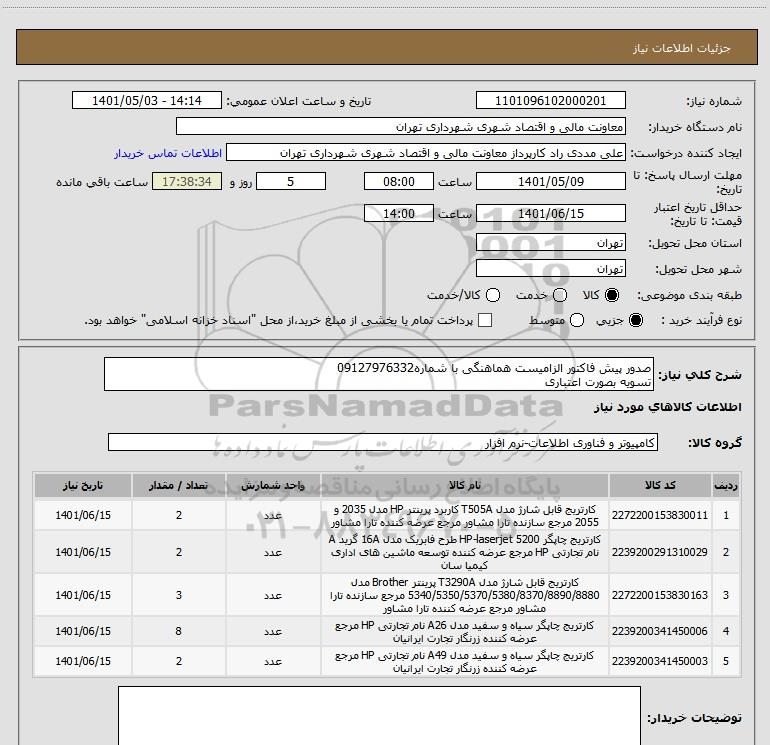Click the general need description text box
Image resolution: width=770 pixels, height=745 pixels.
click(379, 374)
